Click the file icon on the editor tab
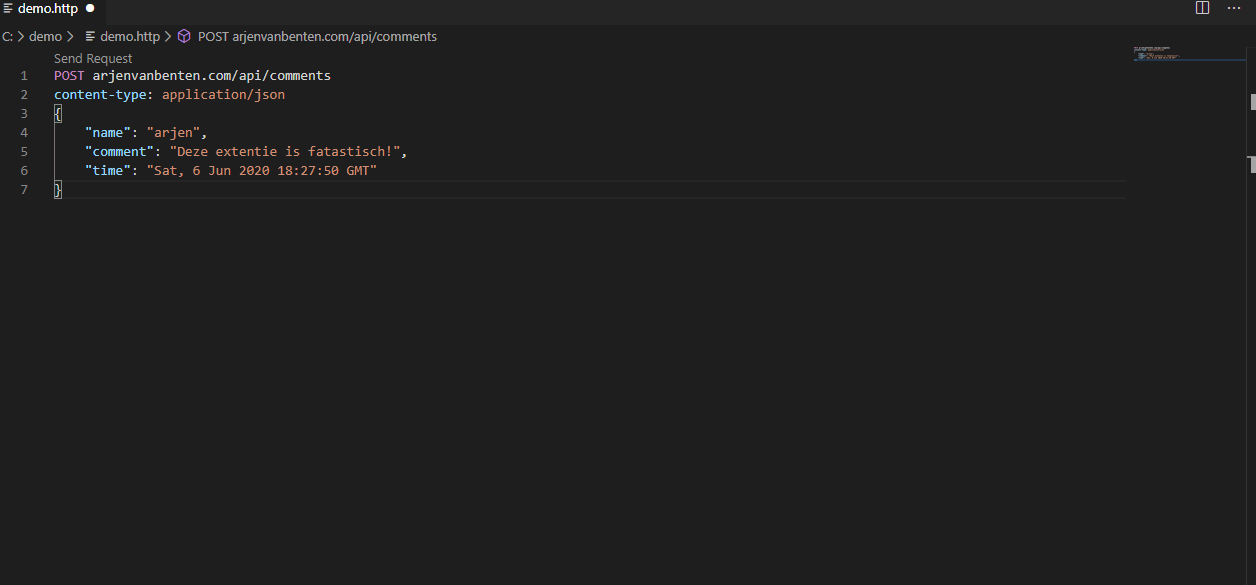The width and height of the screenshot is (1256, 585). pyautogui.click(x=8, y=8)
